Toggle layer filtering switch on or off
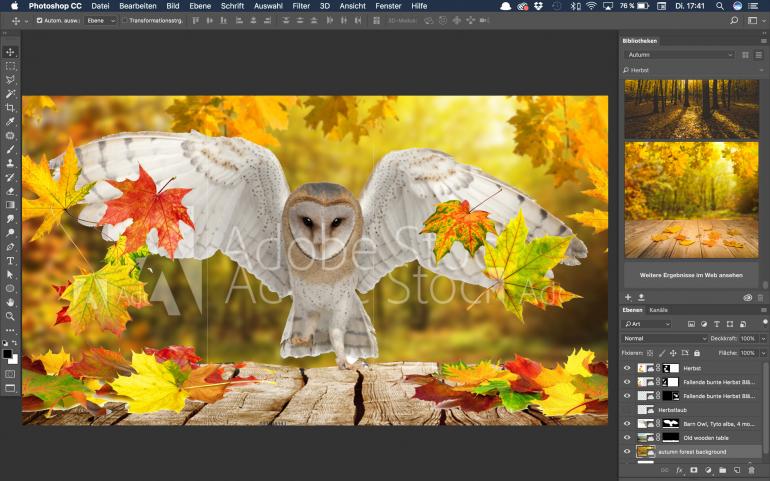This screenshot has width=770, height=481. pyautogui.click(x=765, y=322)
